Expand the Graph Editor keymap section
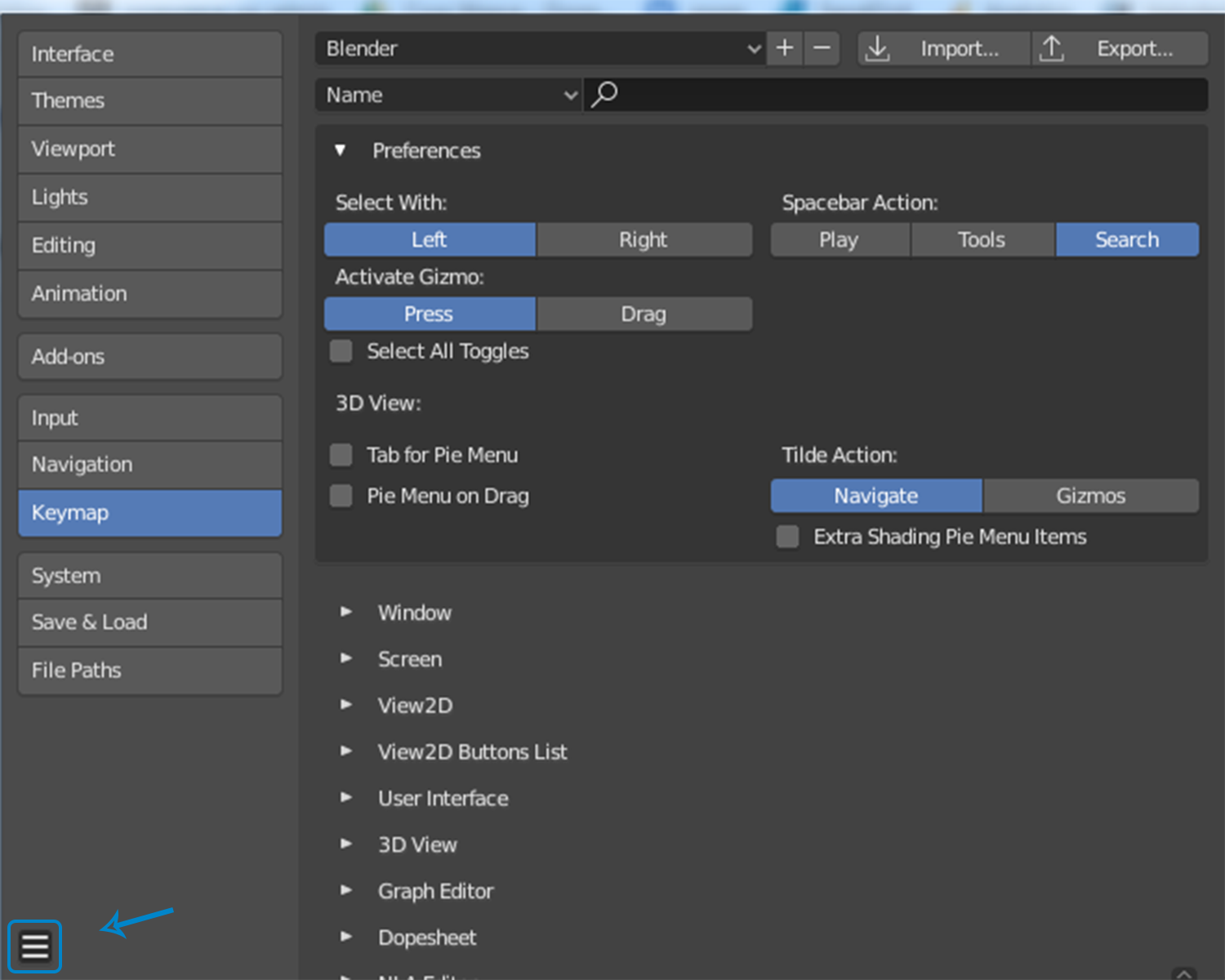Image resolution: width=1225 pixels, height=980 pixels. point(346,891)
